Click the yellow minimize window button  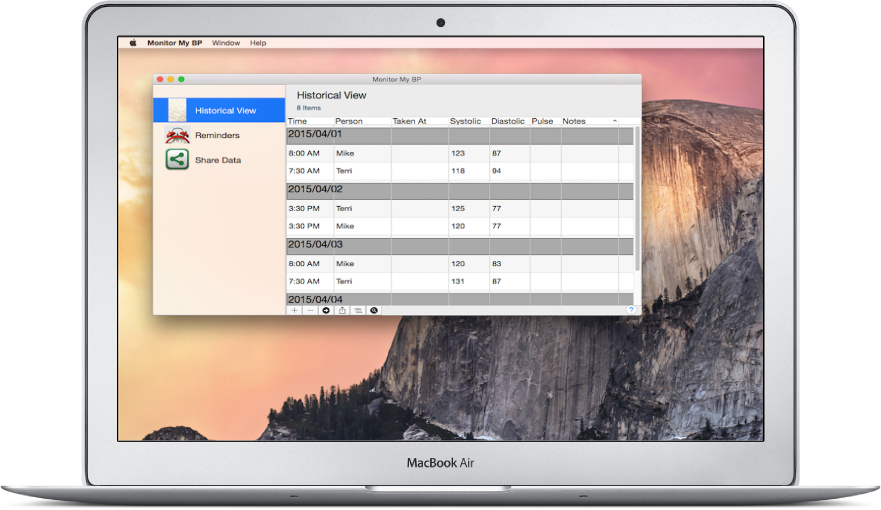[x=170, y=79]
